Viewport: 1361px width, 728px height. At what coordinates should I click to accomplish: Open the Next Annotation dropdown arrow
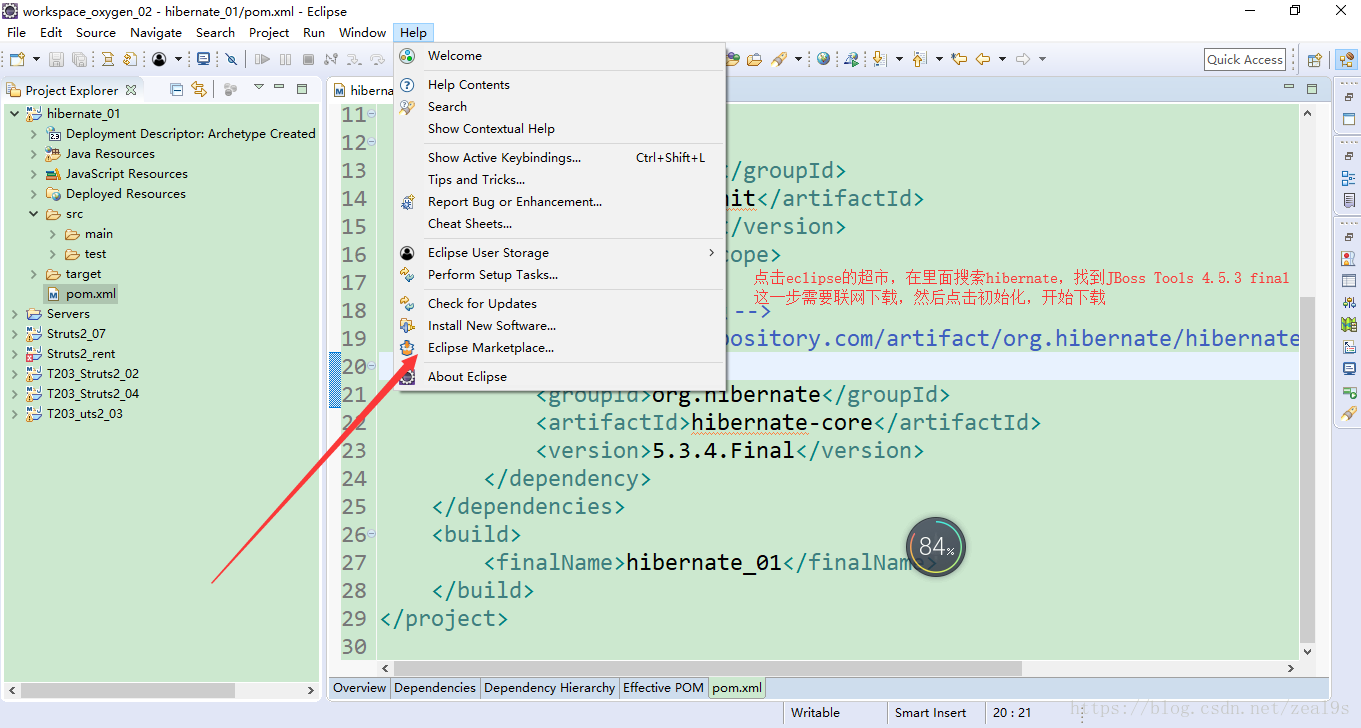[x=899, y=59]
